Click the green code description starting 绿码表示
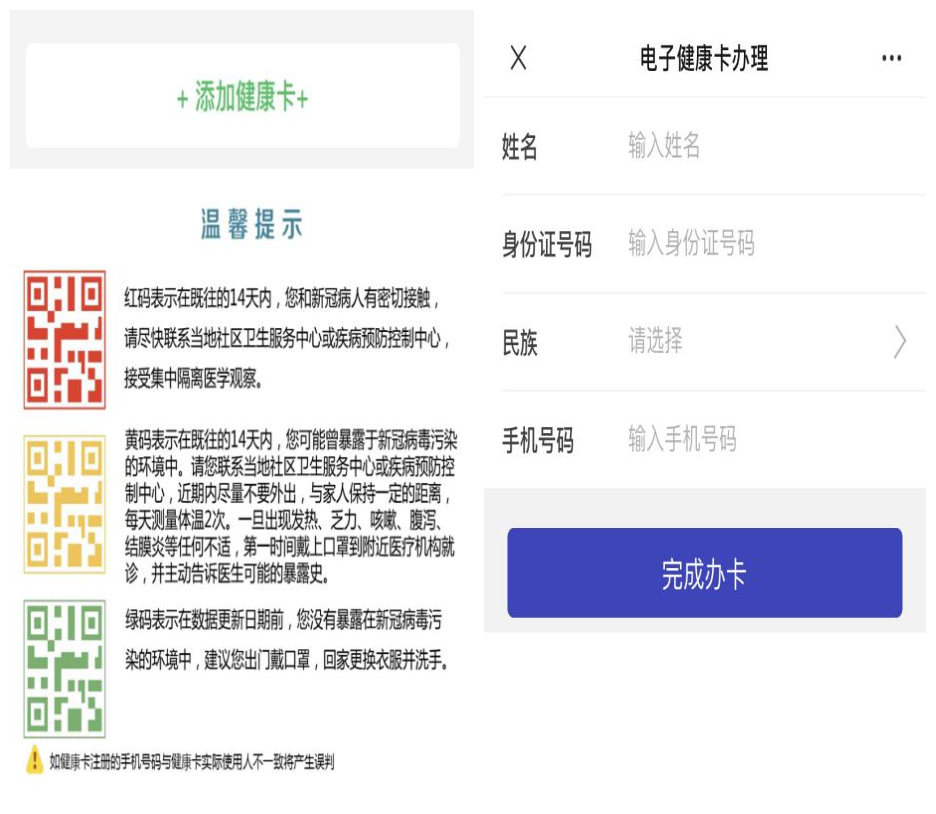Image resolution: width=936 pixels, height=814 pixels. click(287, 640)
